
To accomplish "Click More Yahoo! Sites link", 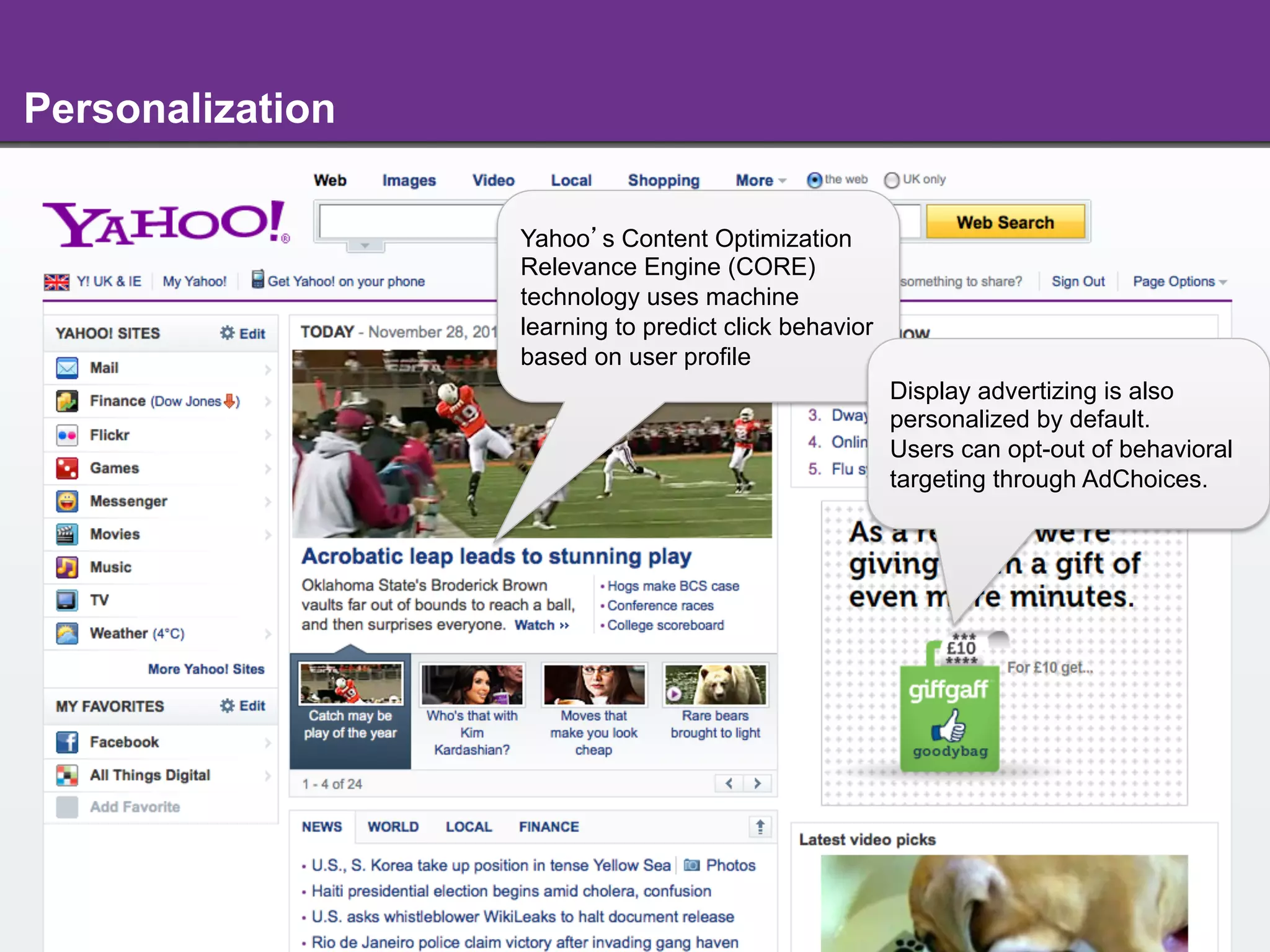I will tap(206, 669).
